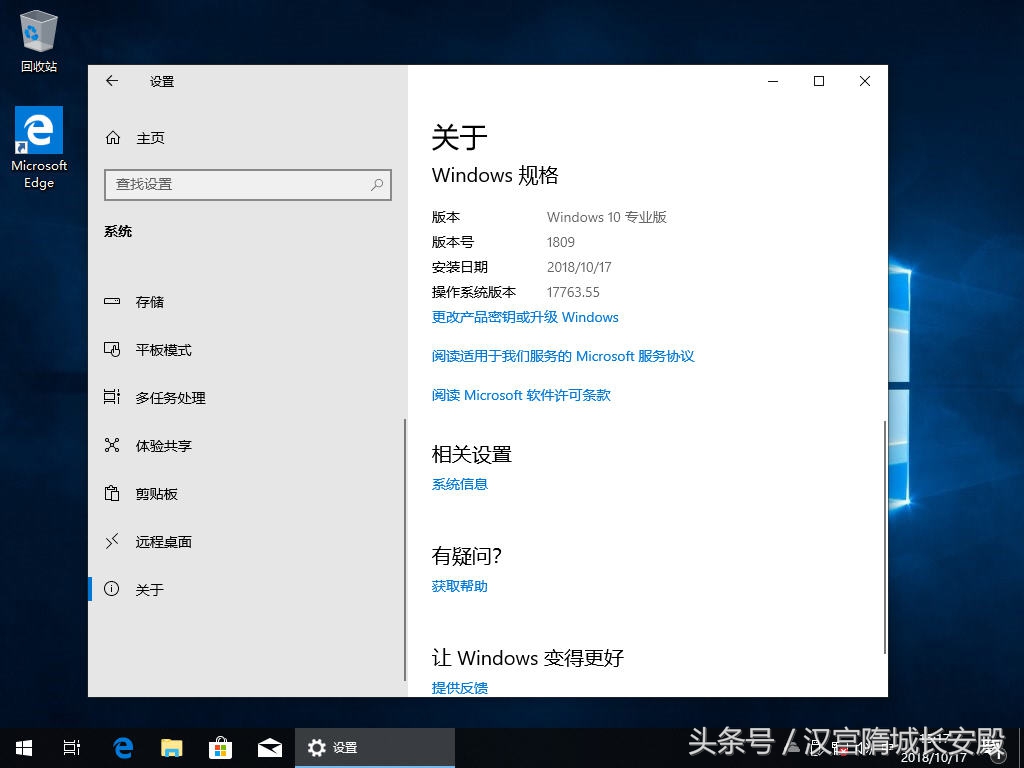Select the 剪贴板 clipboard icon
The image size is (1024, 768).
tap(112, 493)
